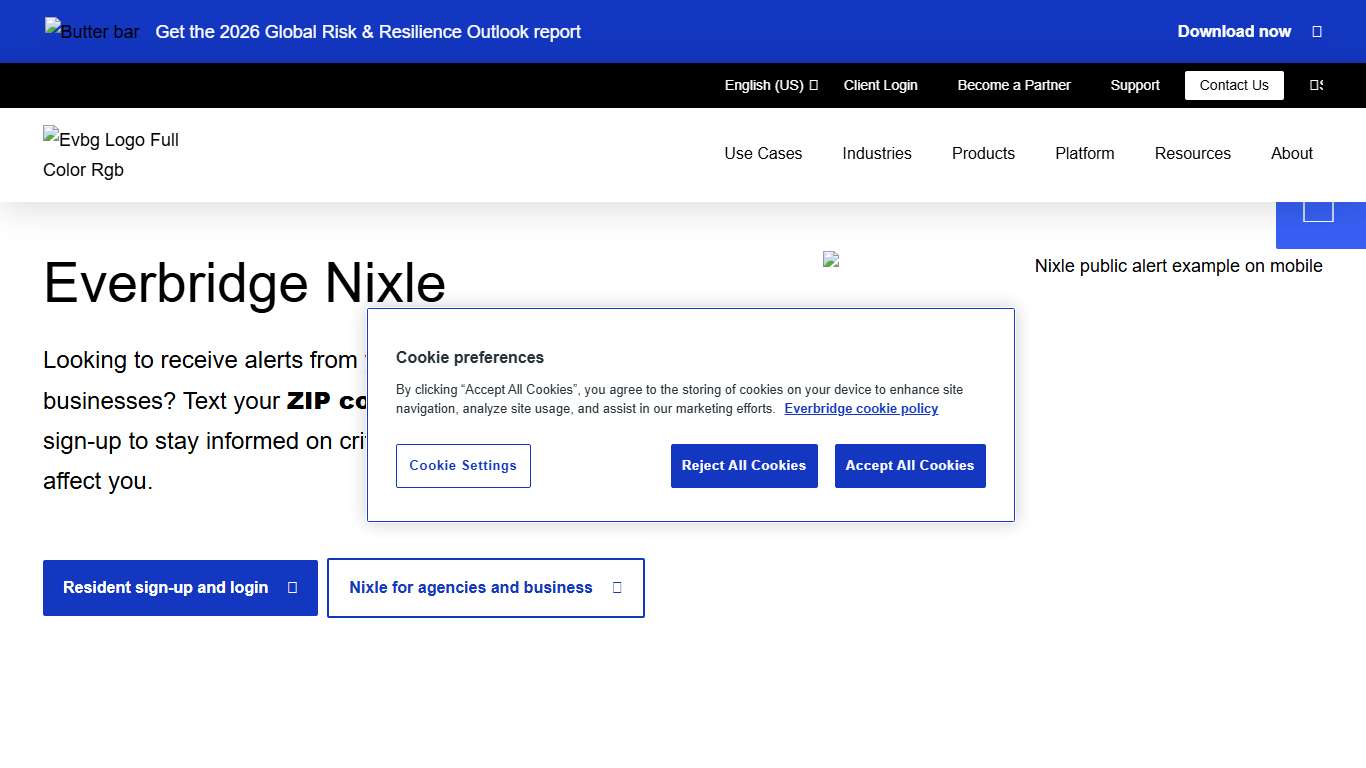Open the English (US) language dropdown
Screen dimensions: 1366x768
[x=770, y=85]
